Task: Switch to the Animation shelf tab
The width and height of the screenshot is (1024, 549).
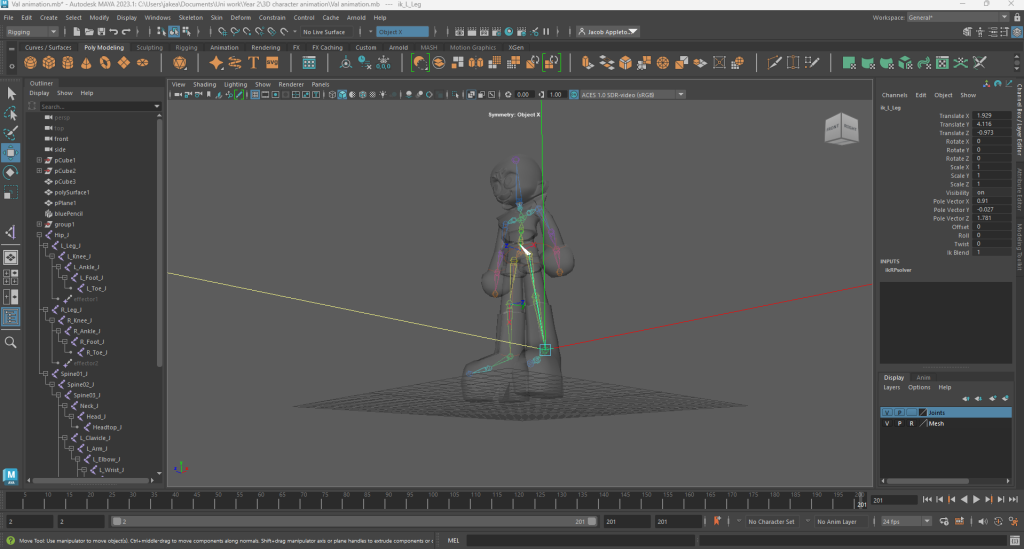Action: point(224,47)
